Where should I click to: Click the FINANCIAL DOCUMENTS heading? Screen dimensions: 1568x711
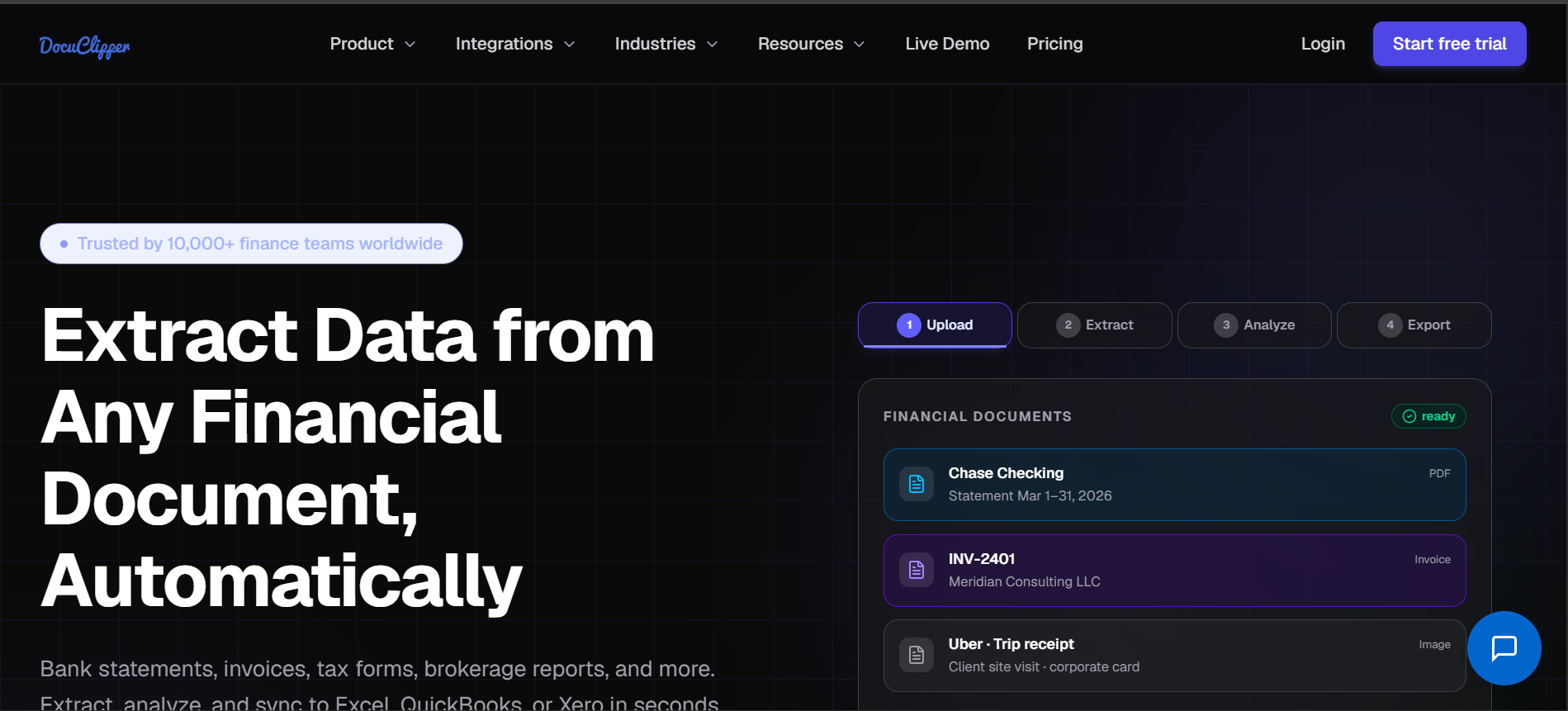[x=978, y=416]
